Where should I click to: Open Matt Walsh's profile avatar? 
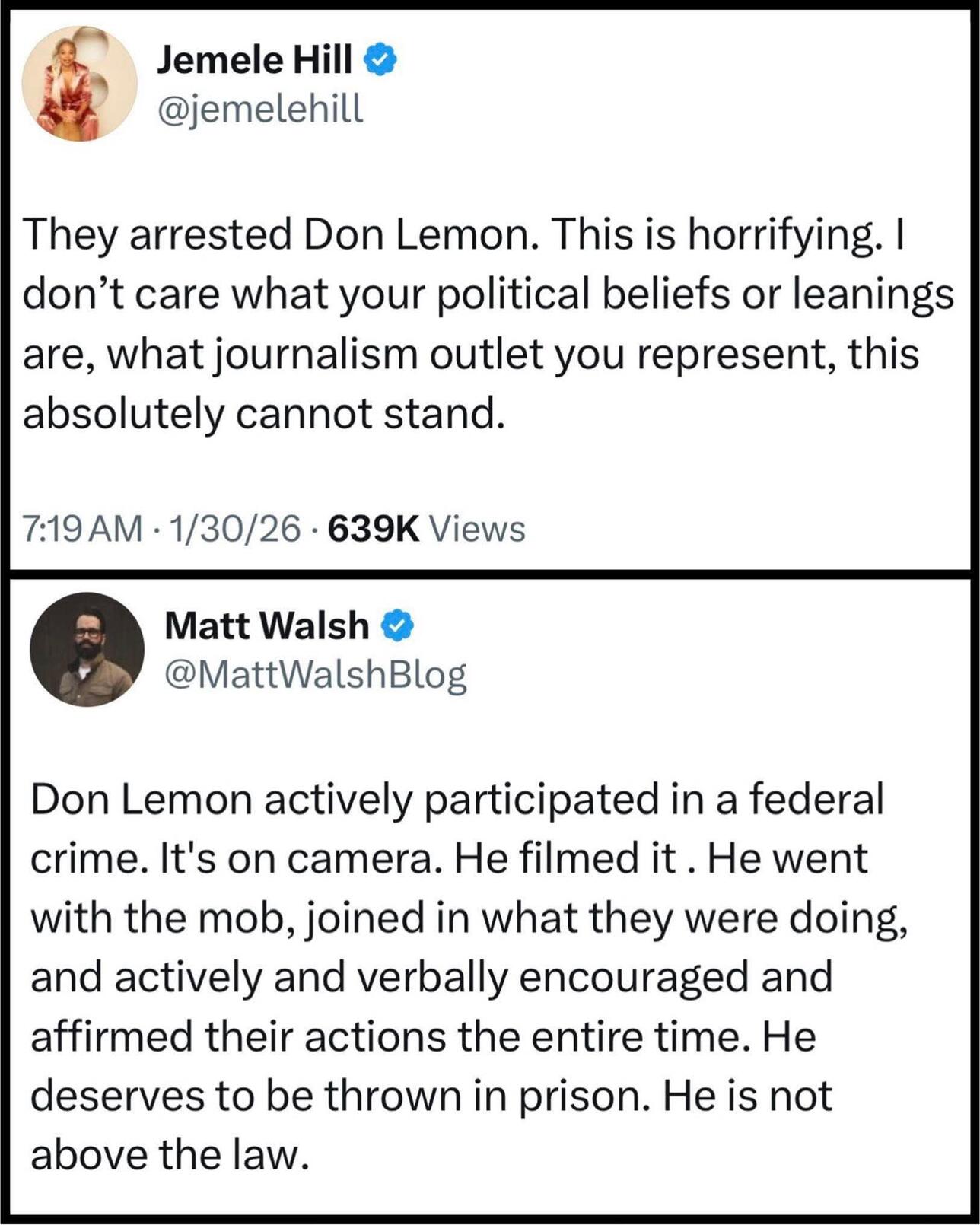click(x=87, y=650)
